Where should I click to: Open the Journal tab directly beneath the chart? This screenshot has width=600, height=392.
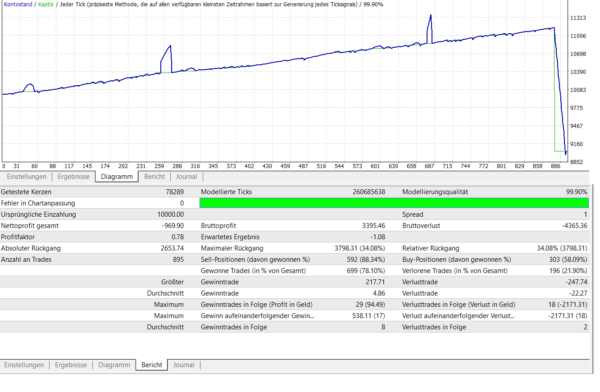click(x=186, y=176)
